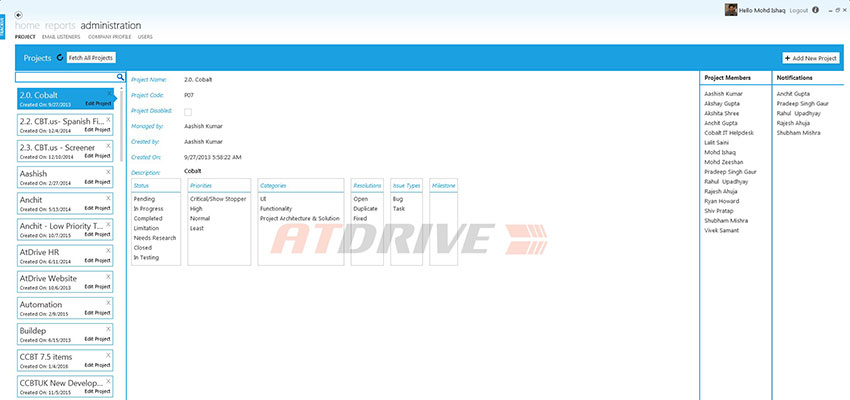Switch to the COMPANY PROFILE tab
Image resolution: width=850 pixels, height=400 pixels.
[109, 37]
